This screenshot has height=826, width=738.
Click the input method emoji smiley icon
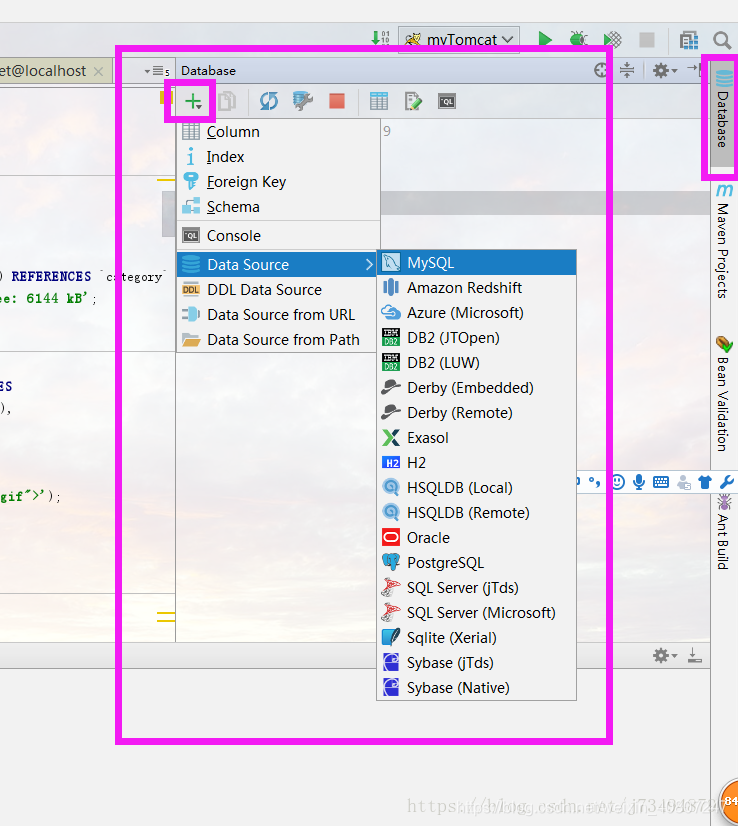618,481
